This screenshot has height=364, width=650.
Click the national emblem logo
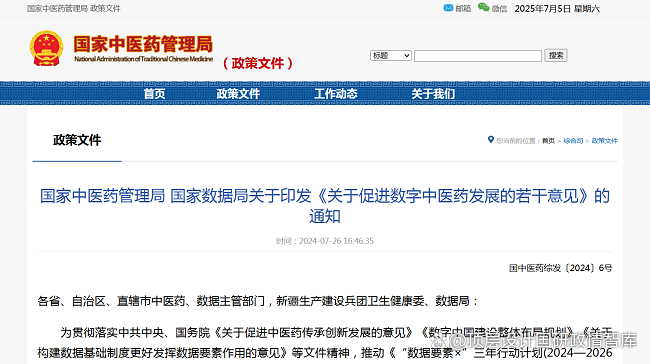[x=46, y=48]
